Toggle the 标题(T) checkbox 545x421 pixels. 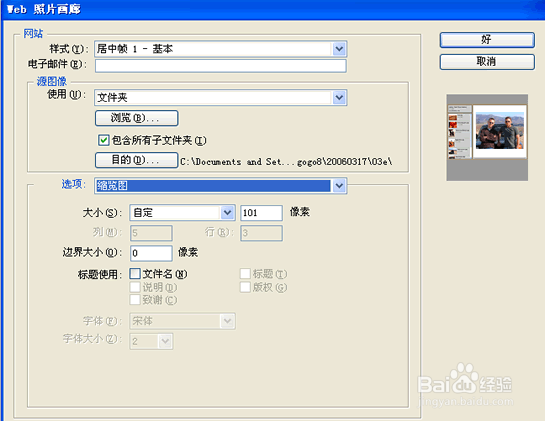tap(245, 274)
